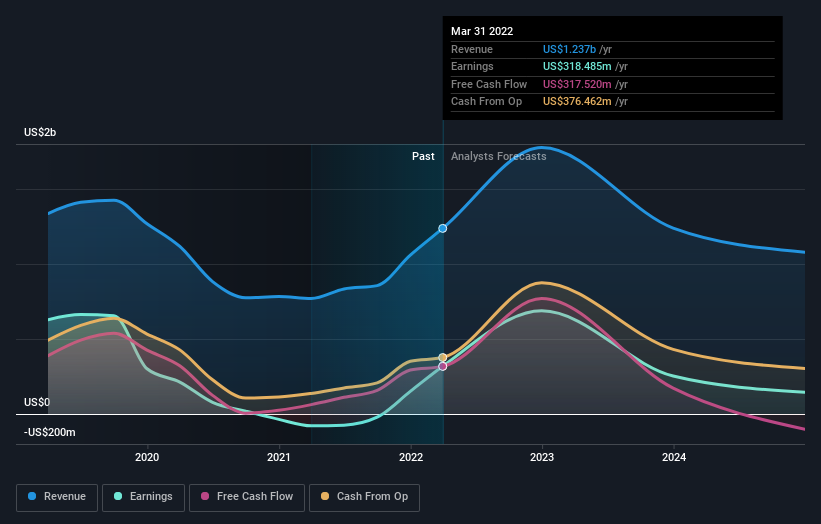Click the Earnings row label in tooltip
Viewport: 821px width, 524px height.
472,66
